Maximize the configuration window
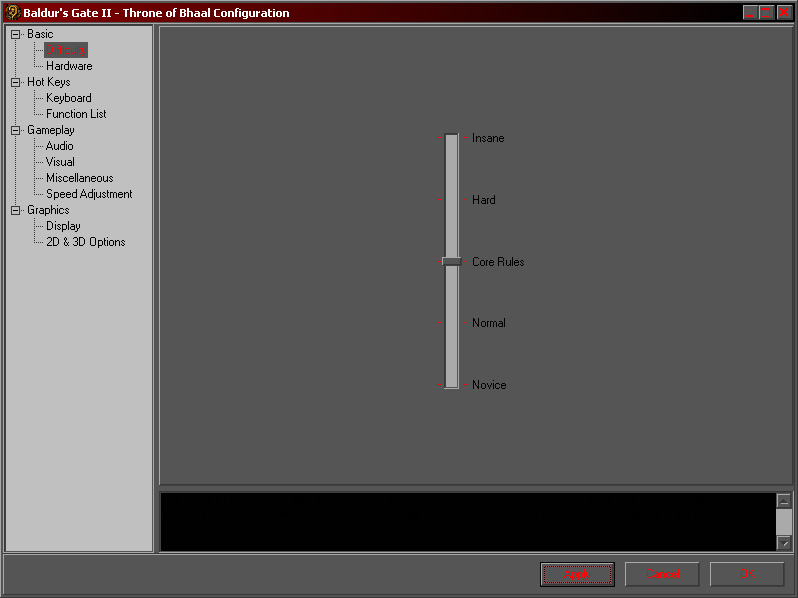 766,12
